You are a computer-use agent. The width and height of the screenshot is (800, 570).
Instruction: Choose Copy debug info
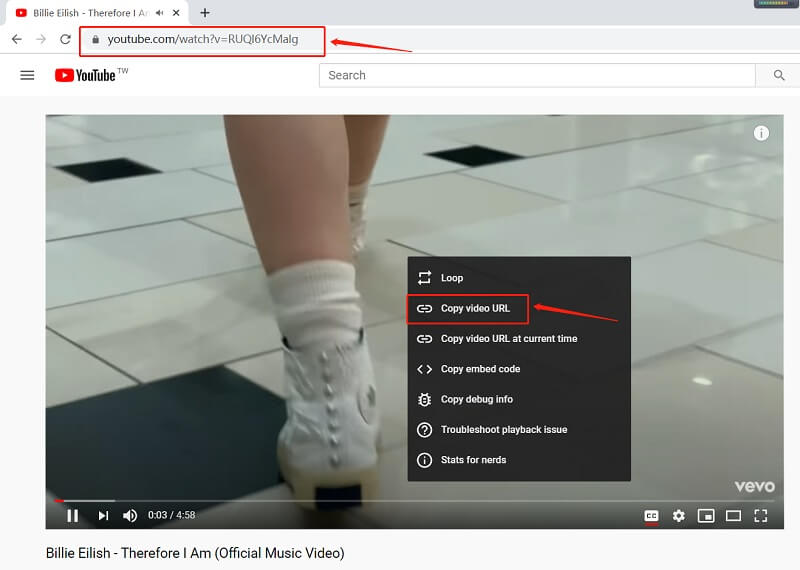(x=519, y=399)
